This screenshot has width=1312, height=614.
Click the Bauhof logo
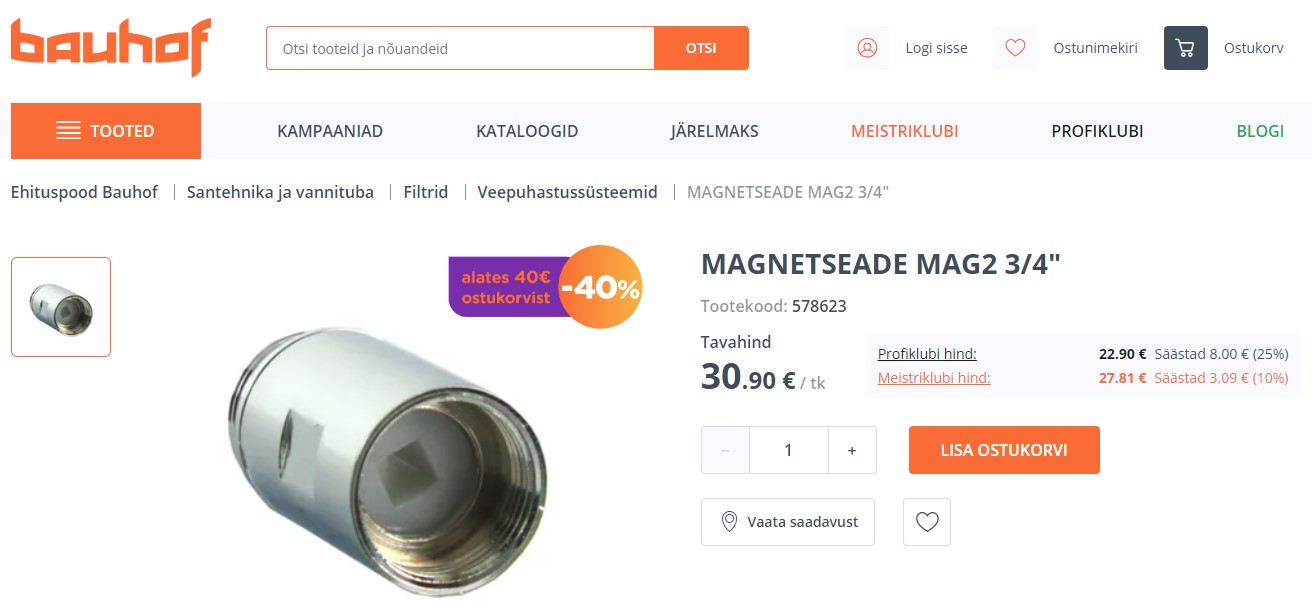(x=111, y=48)
